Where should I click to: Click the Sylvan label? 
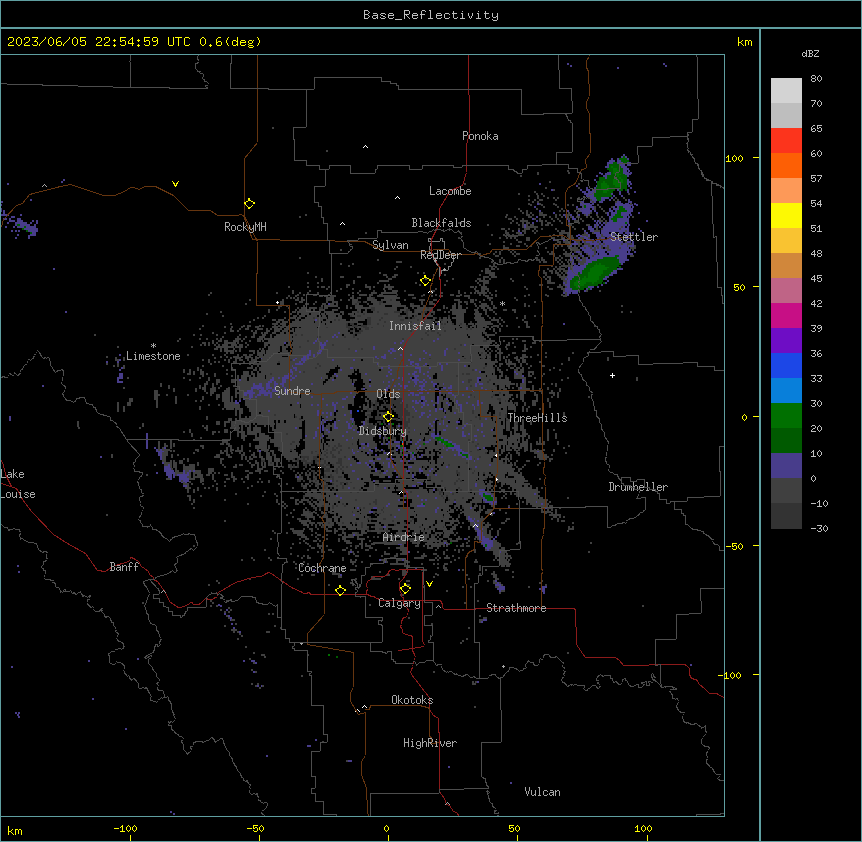(390, 245)
